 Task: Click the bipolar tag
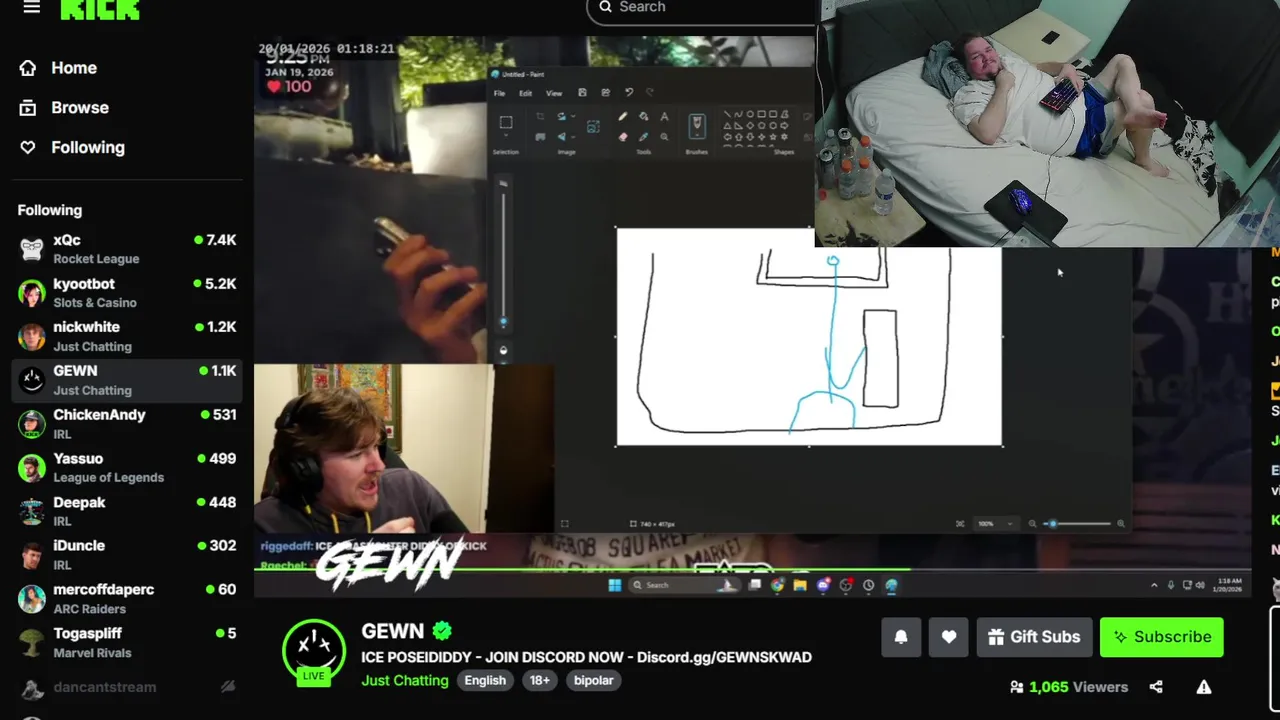(x=593, y=680)
